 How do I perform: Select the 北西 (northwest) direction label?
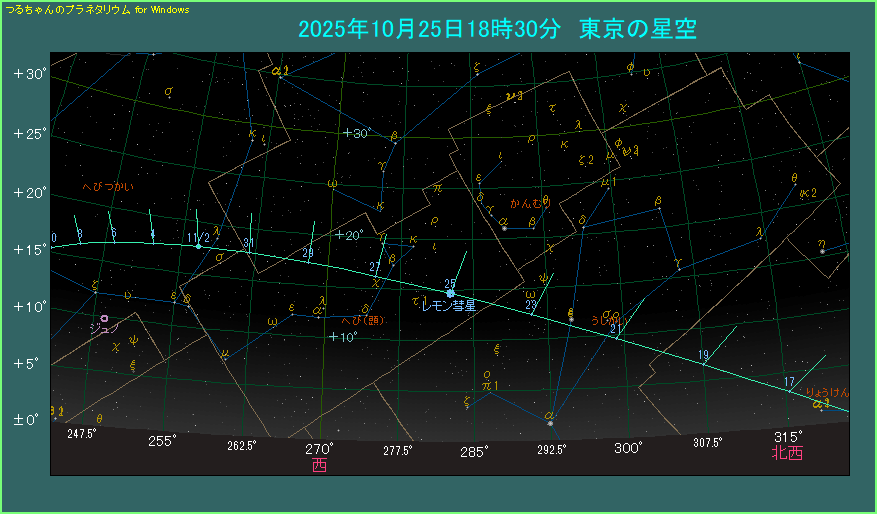pos(787,453)
